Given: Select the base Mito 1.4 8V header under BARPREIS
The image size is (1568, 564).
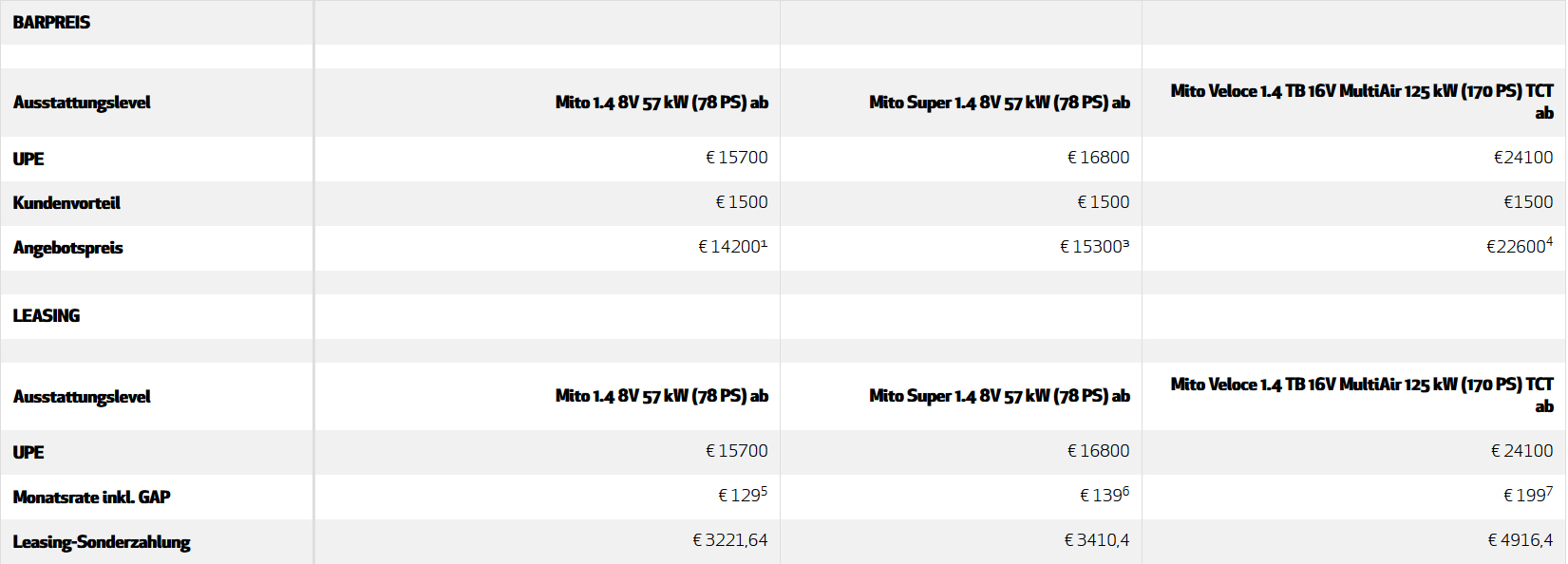Looking at the screenshot, I should tap(662, 103).
